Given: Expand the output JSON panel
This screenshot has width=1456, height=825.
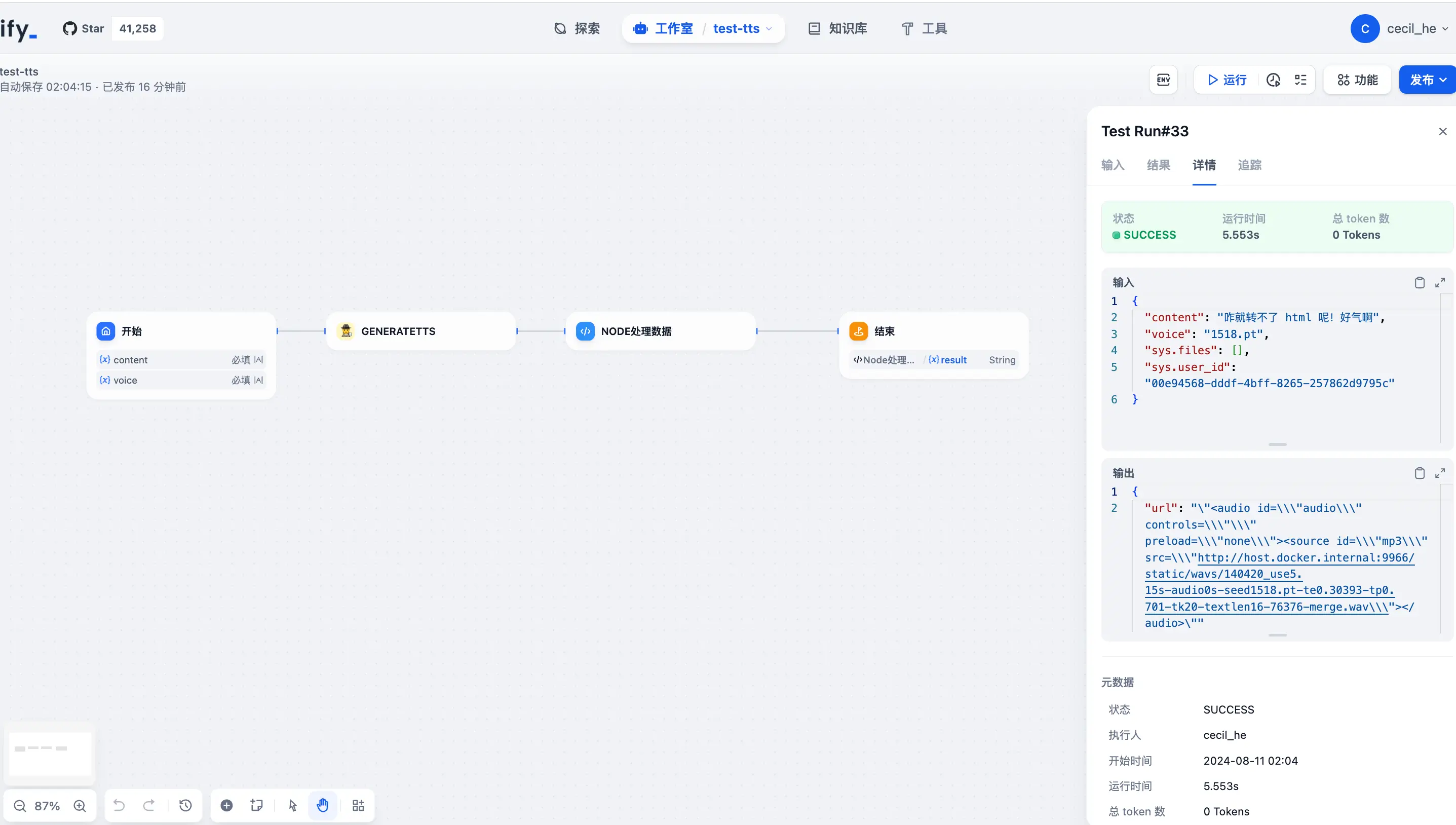Looking at the screenshot, I should tap(1440, 473).
